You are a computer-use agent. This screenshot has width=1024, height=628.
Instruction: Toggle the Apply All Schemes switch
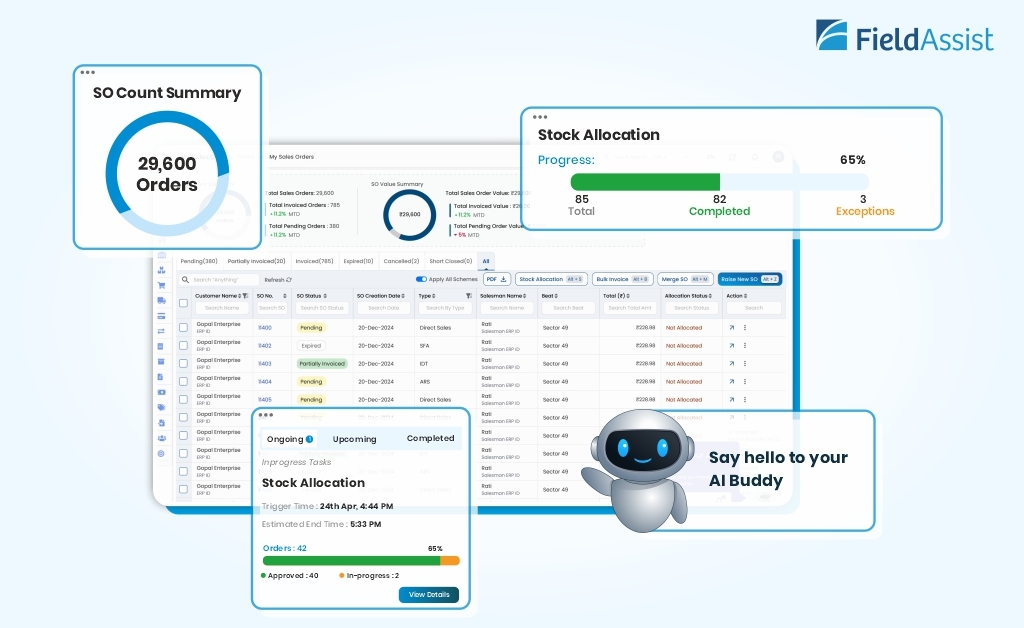421,279
